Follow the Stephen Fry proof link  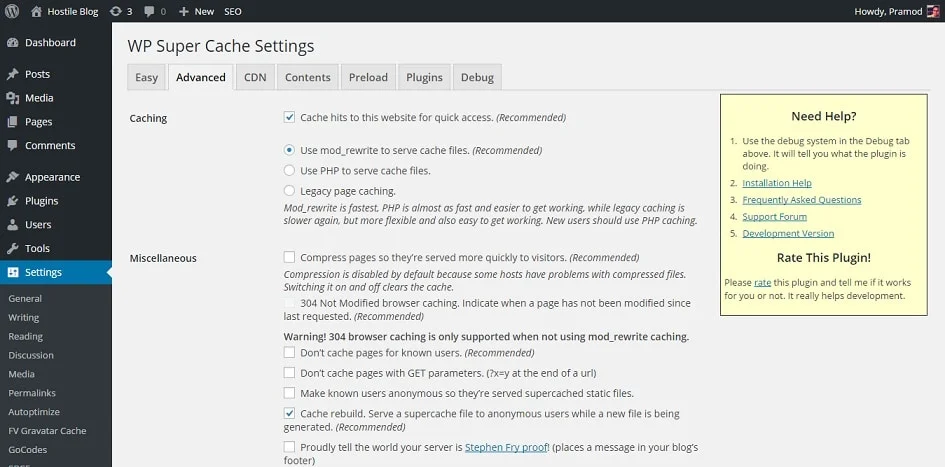point(507,448)
